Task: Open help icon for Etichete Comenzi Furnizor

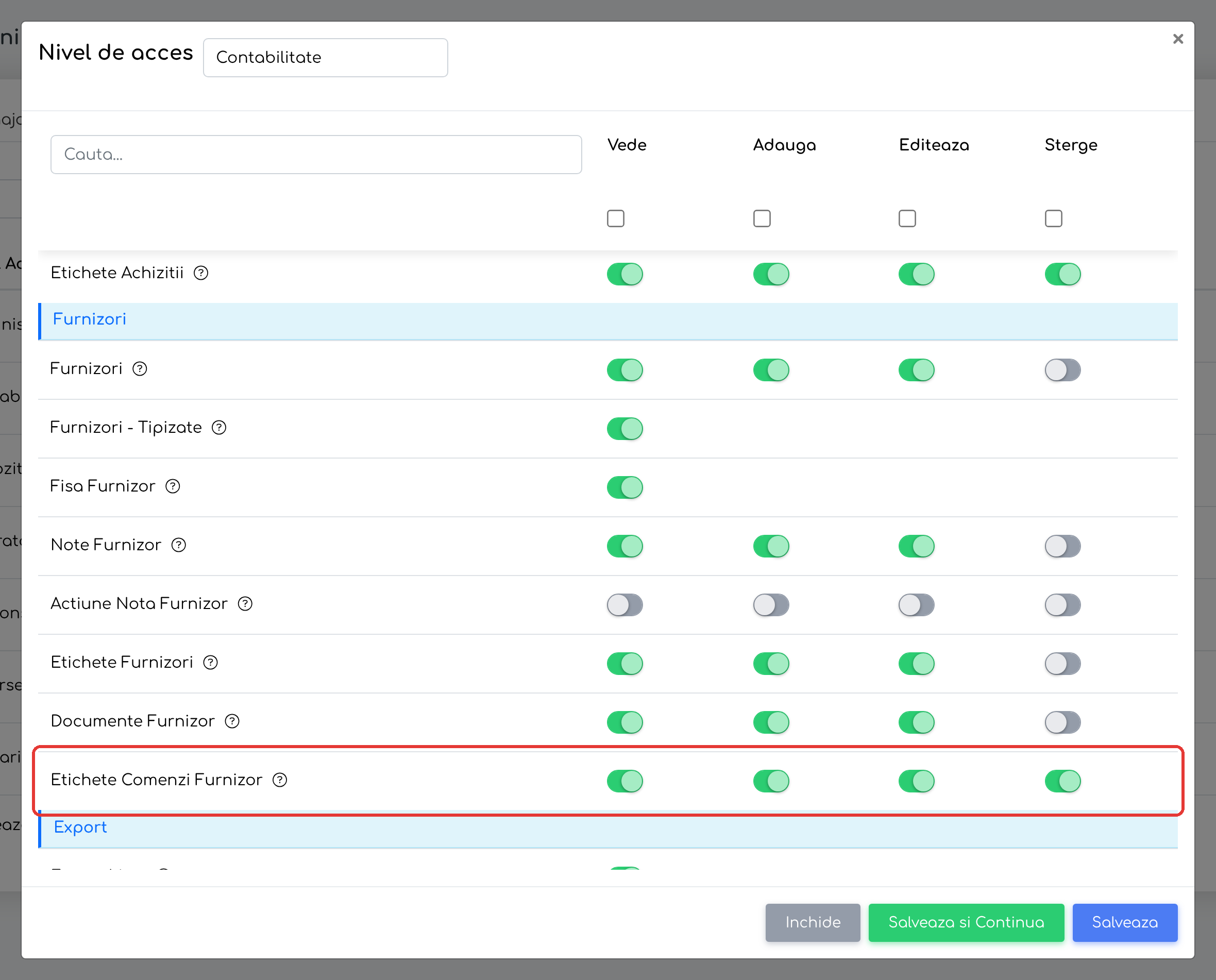Action: 280,780
